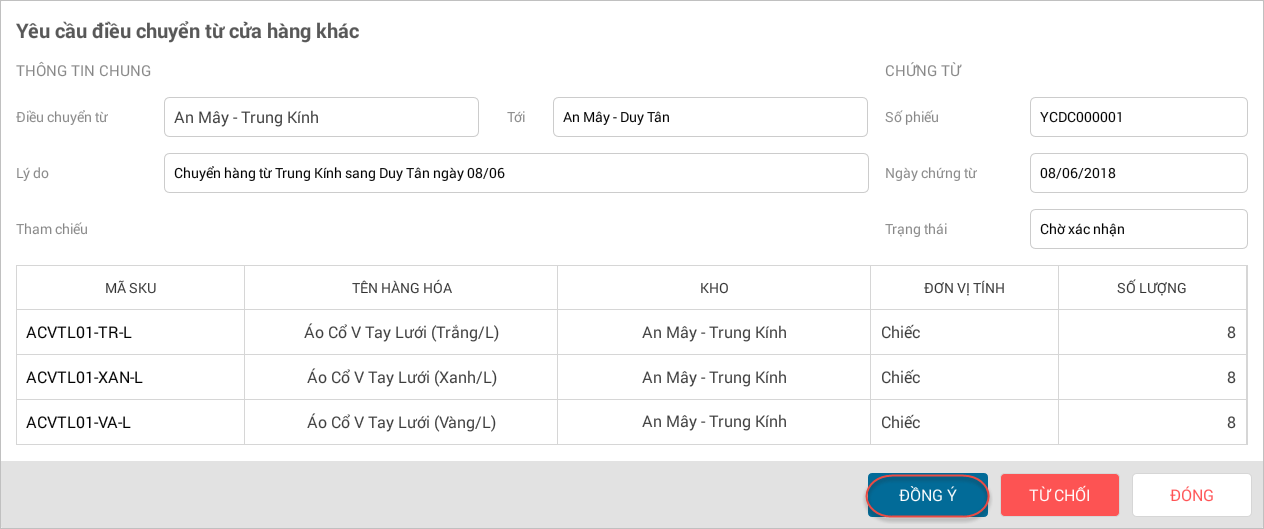Select row with SKU ACVTL01-XAN-L

(84, 377)
